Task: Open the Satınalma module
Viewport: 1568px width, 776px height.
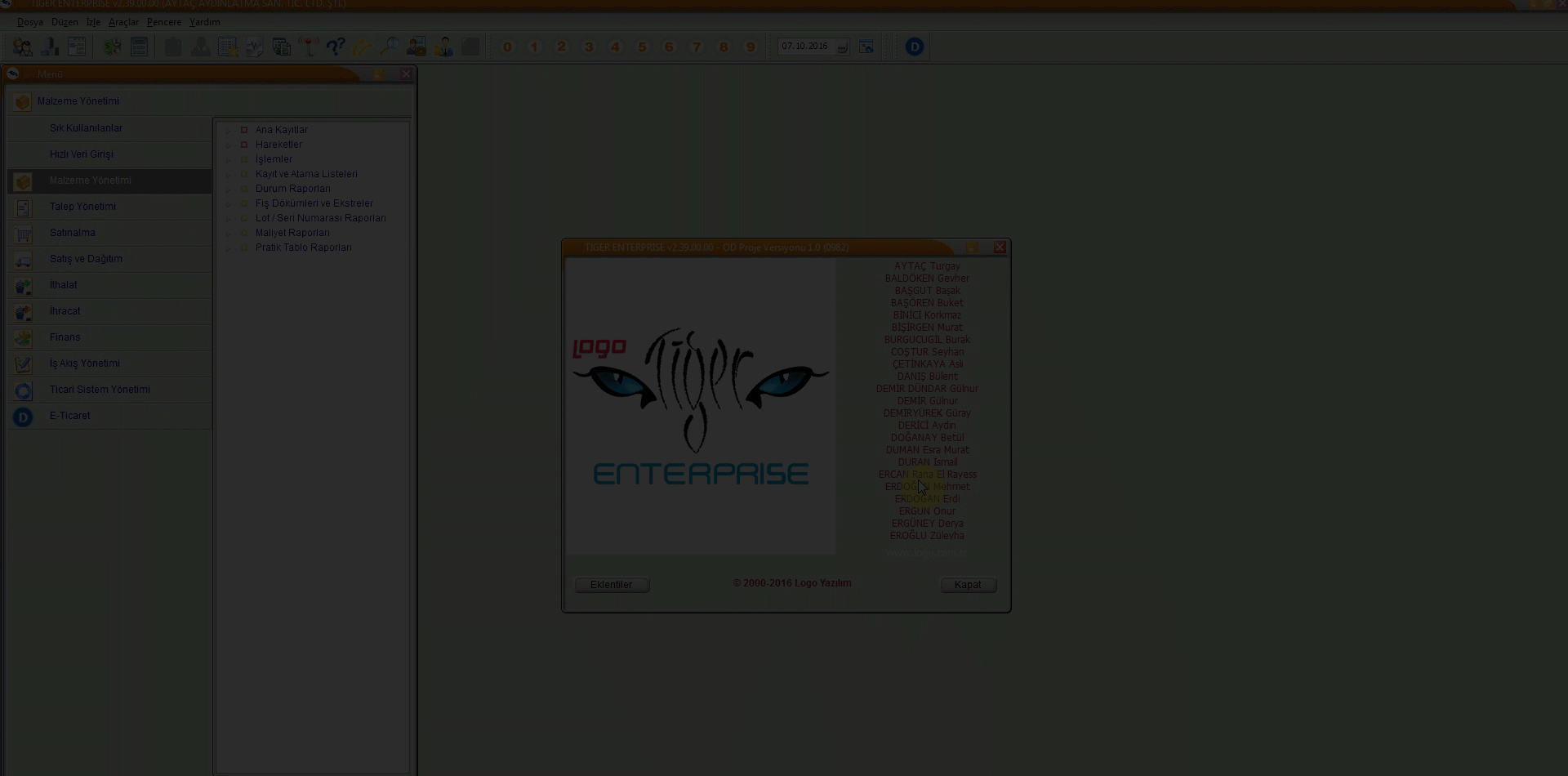Action: [109, 233]
